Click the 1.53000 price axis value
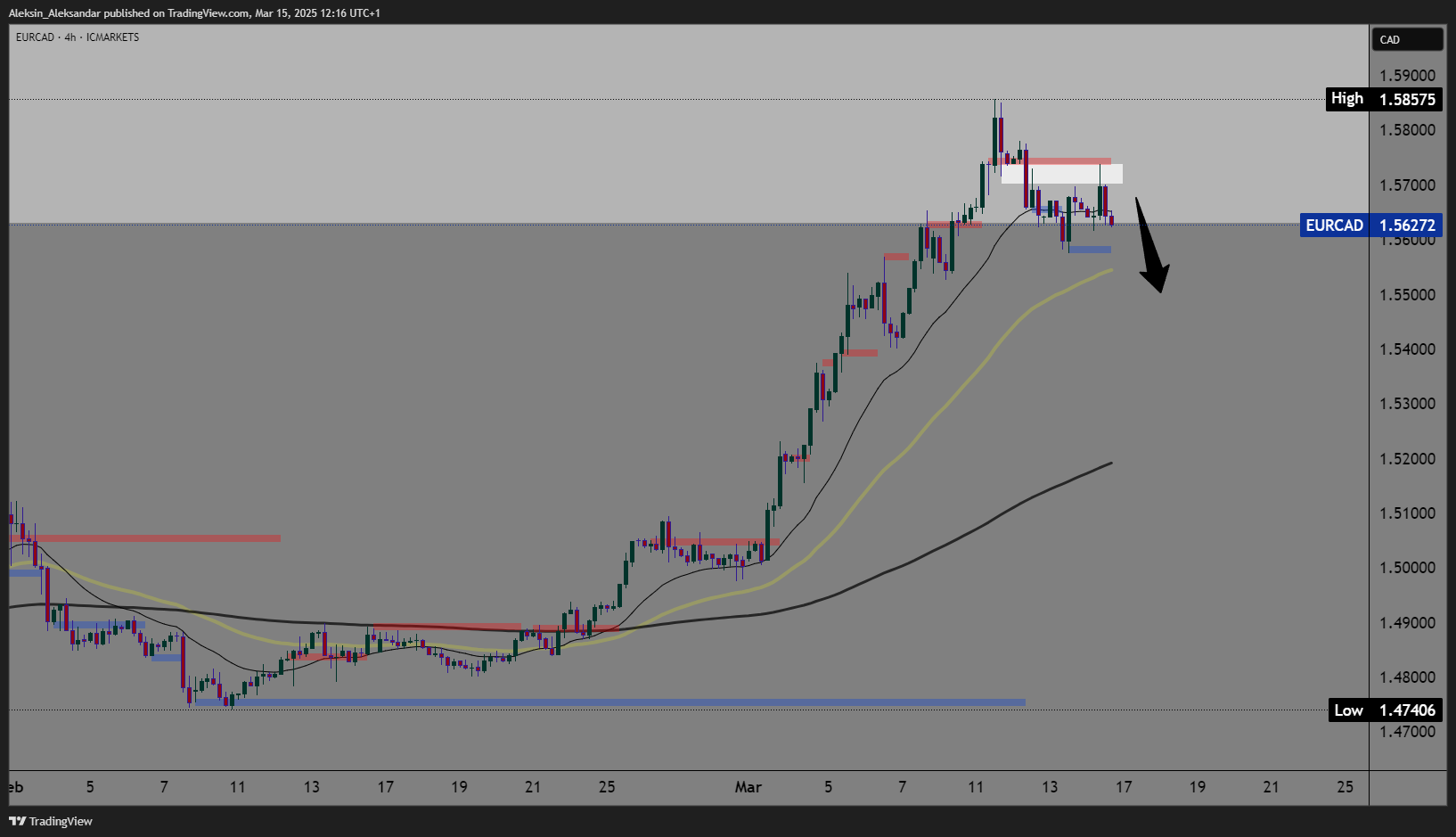 coord(1407,404)
